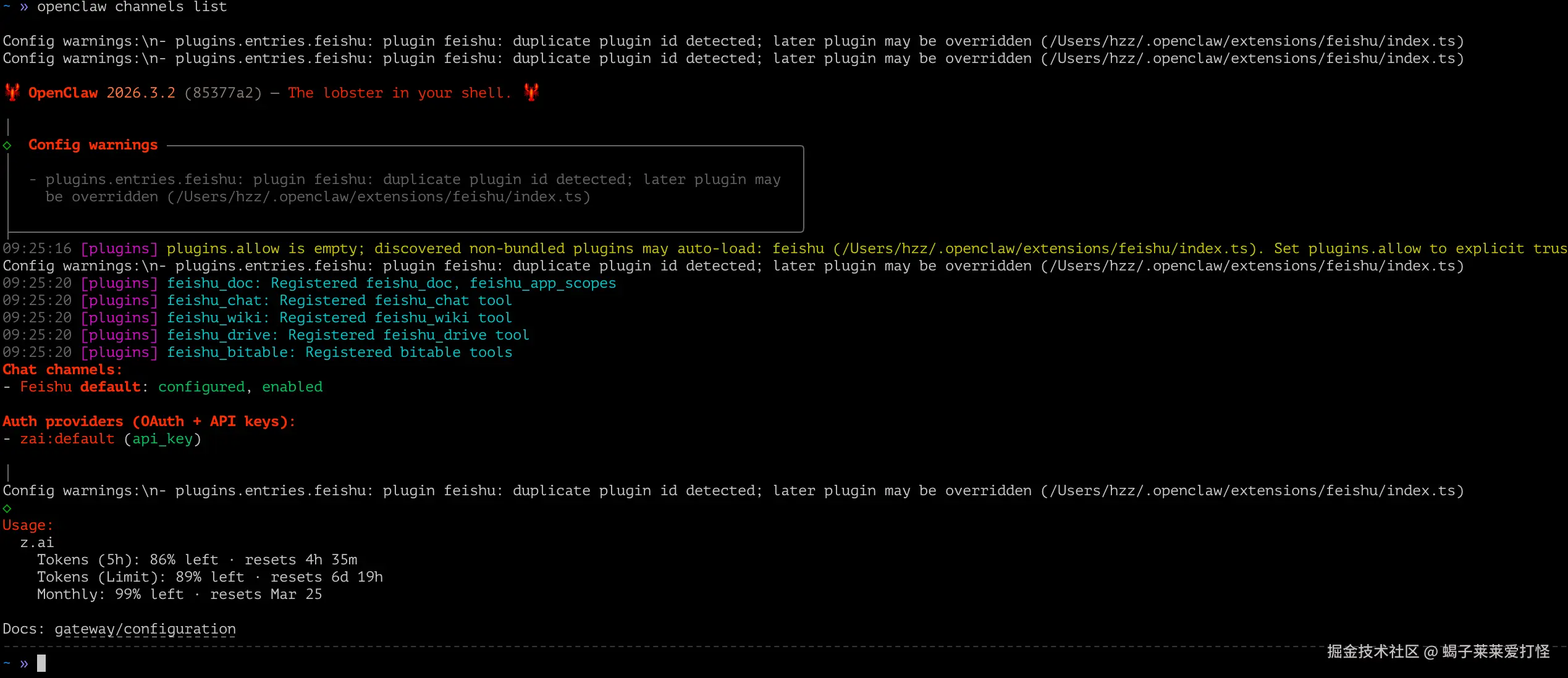This screenshot has height=678, width=1568.
Task: Click the 'Chat channels:' heading
Action: click(62, 370)
